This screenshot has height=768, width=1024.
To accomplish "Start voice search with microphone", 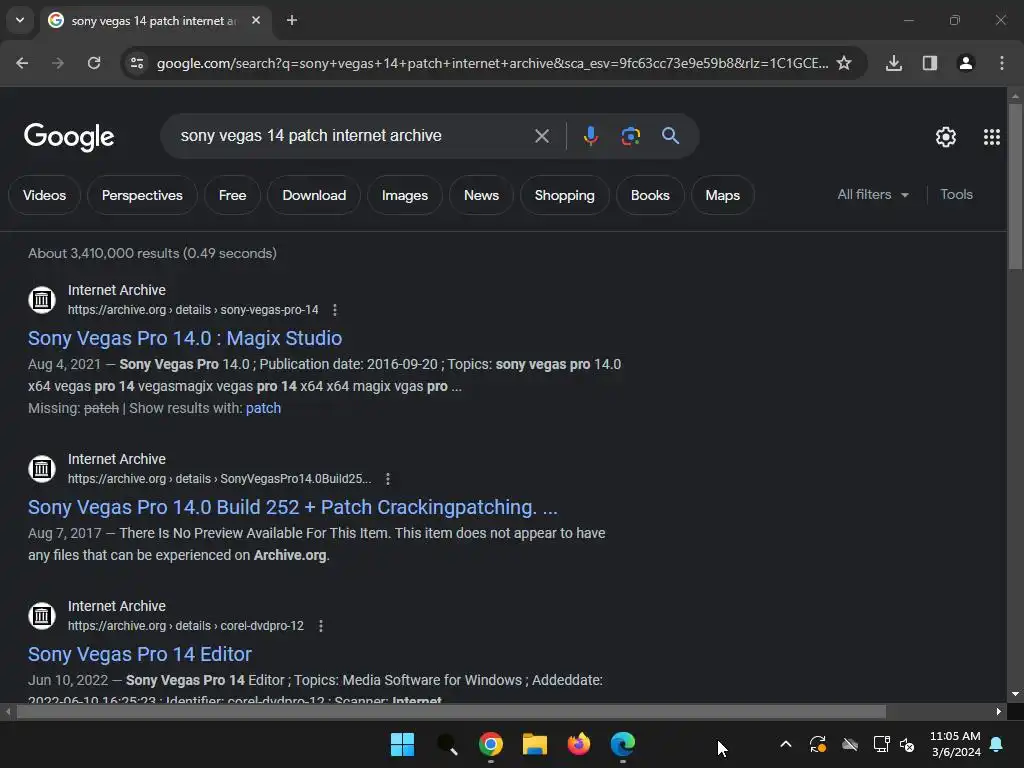I will click(x=590, y=136).
